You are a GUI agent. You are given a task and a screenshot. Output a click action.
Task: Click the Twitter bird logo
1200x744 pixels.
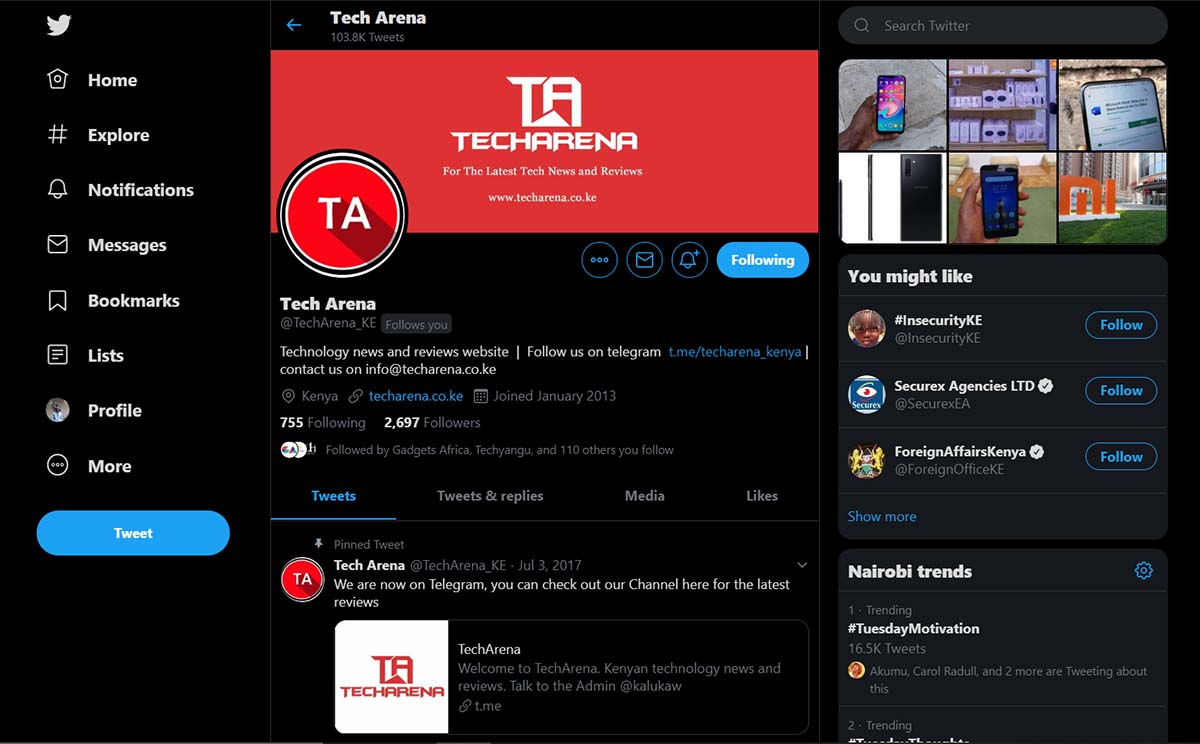coord(59,26)
